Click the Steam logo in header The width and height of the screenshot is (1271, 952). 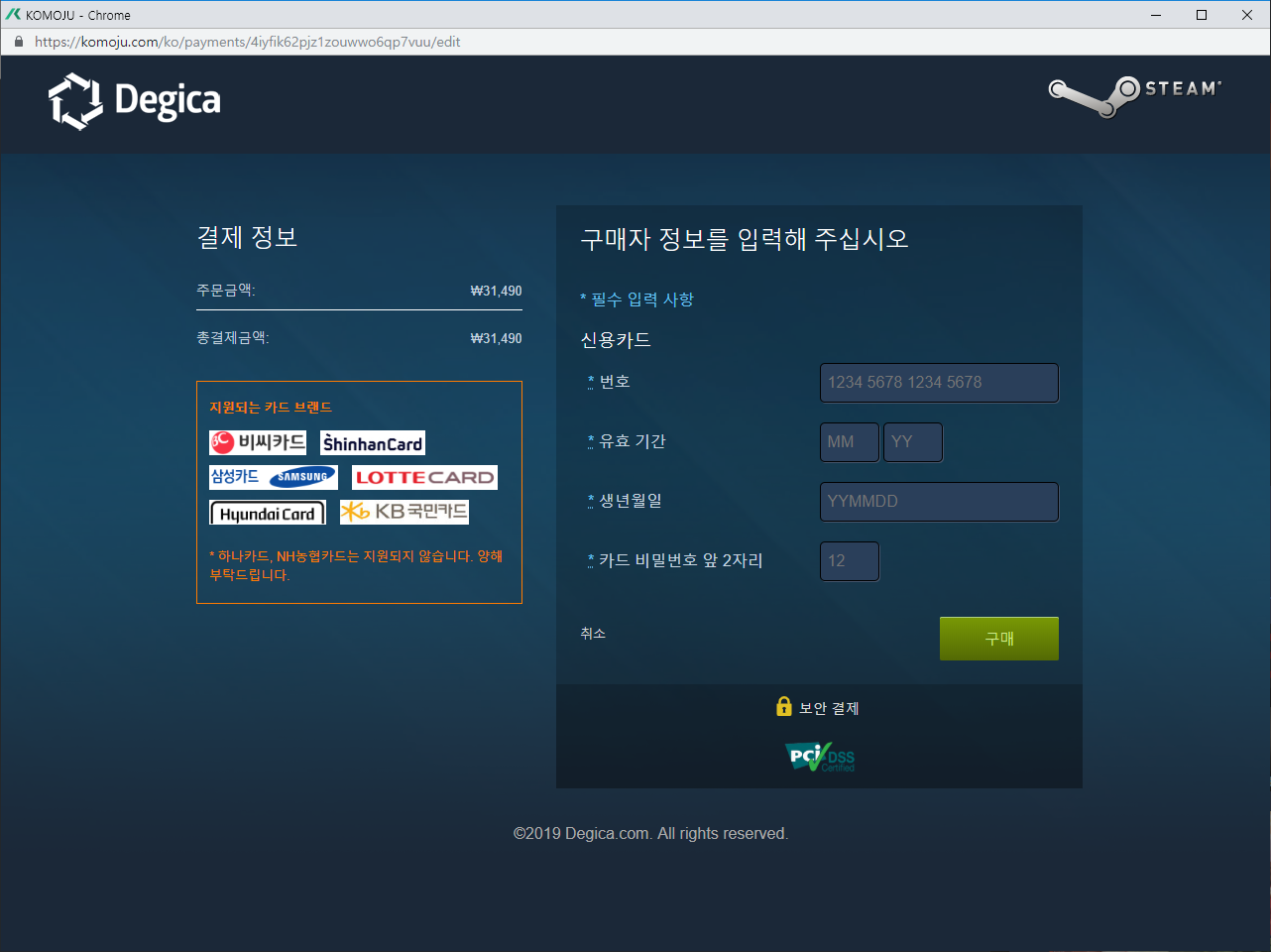tap(1135, 96)
